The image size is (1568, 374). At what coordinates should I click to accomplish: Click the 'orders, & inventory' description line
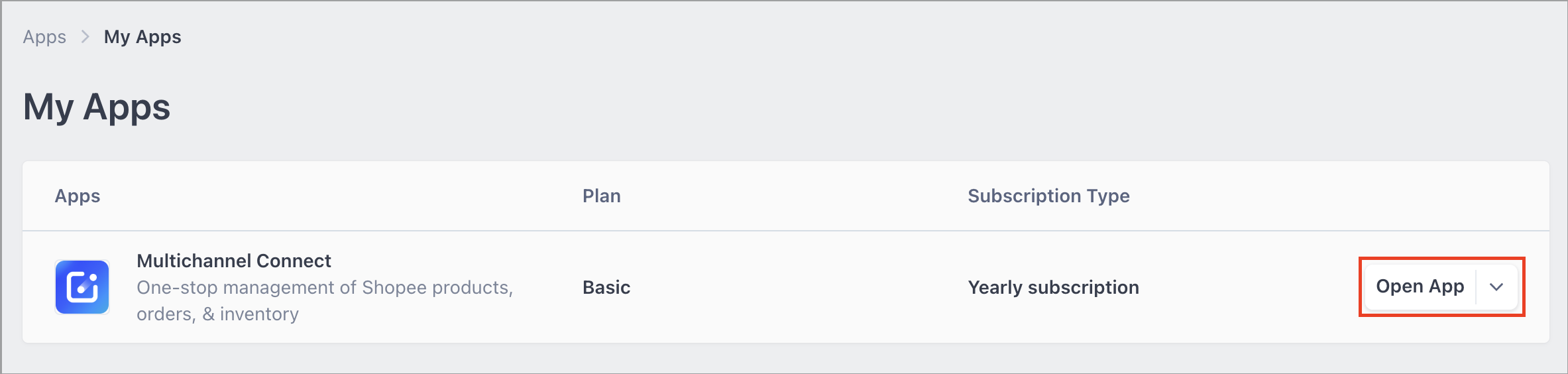click(217, 314)
